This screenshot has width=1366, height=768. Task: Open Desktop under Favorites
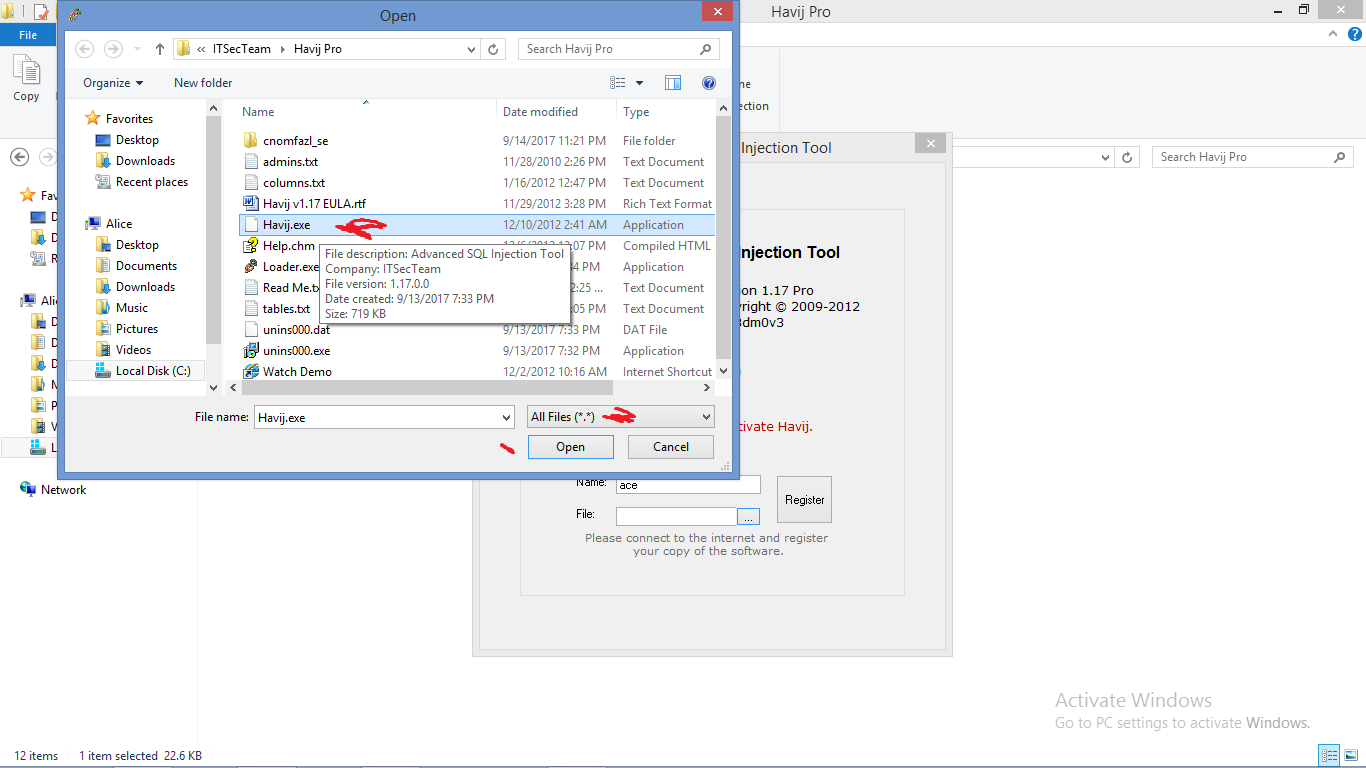point(137,140)
